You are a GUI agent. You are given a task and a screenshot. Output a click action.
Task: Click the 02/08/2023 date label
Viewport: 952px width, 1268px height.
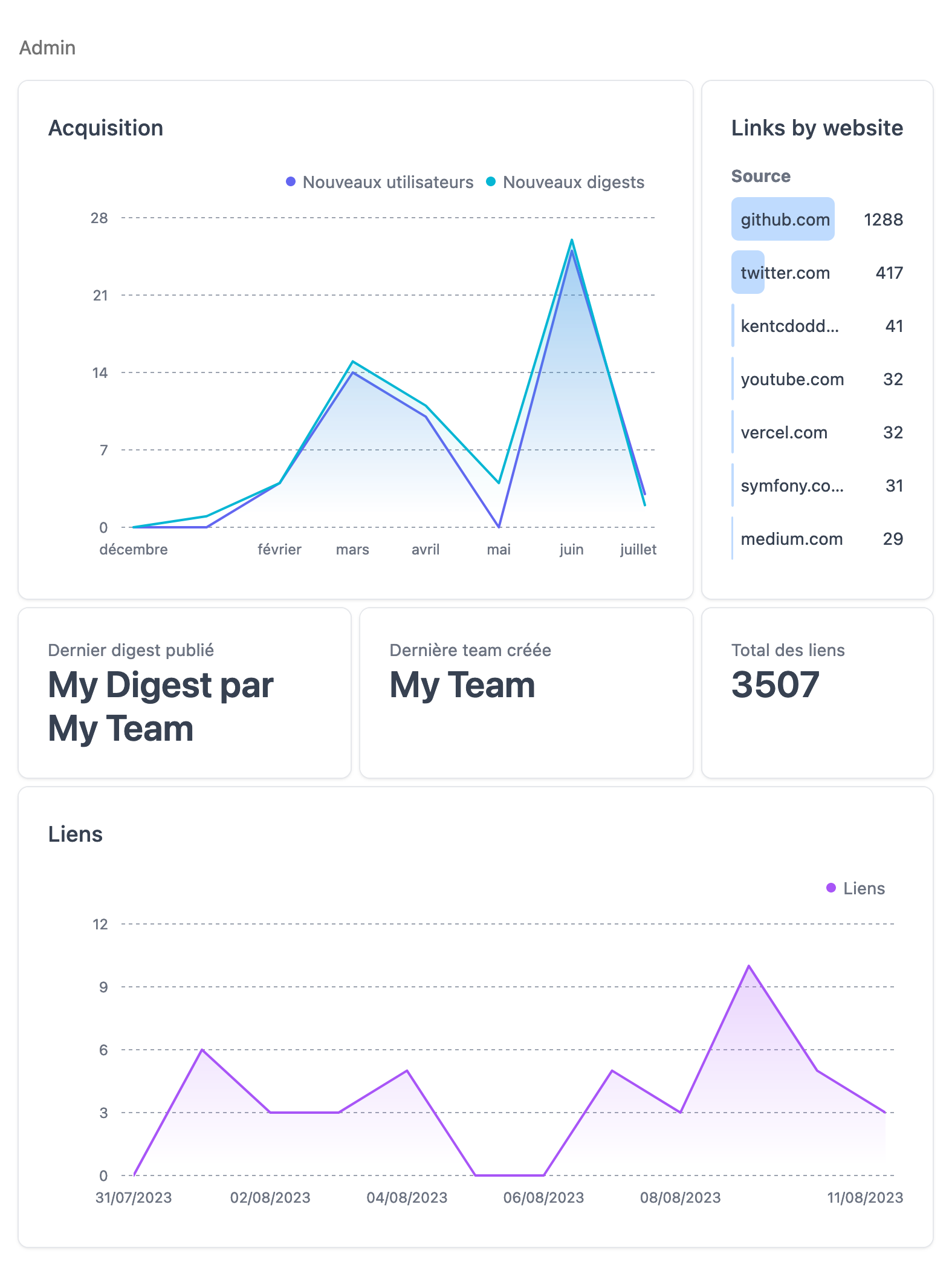pyautogui.click(x=270, y=1198)
